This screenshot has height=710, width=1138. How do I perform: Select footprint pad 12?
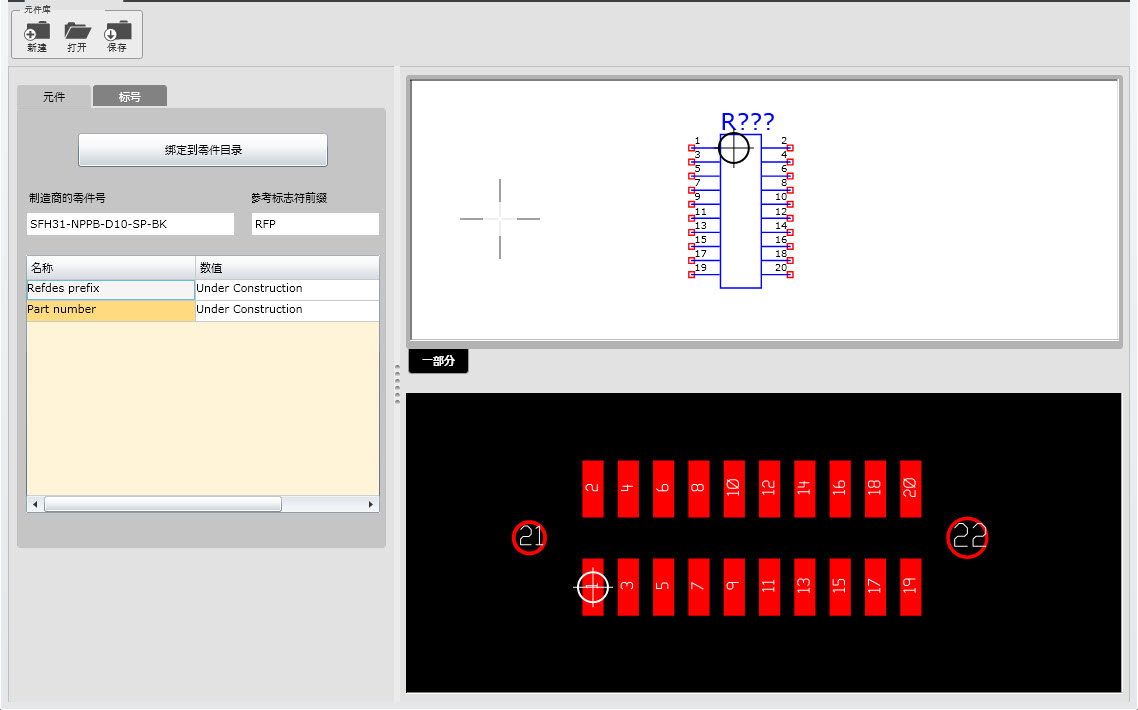point(769,489)
